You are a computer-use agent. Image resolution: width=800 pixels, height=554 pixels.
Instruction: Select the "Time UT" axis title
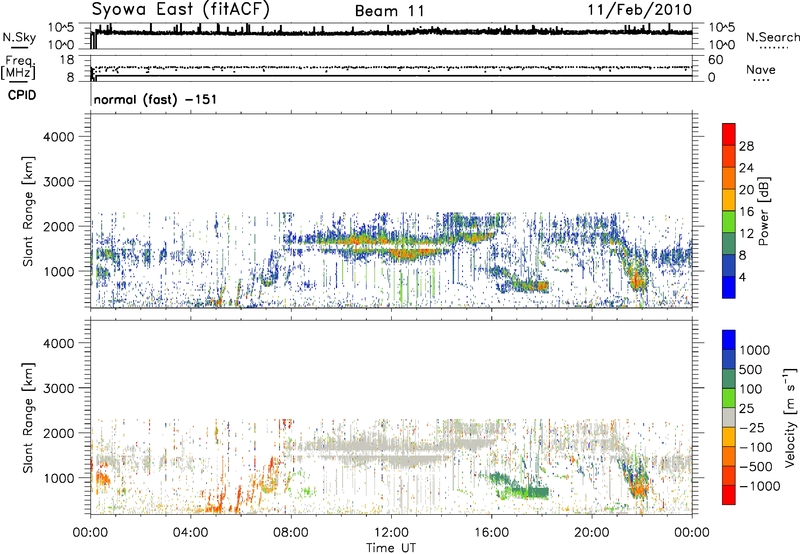click(391, 548)
